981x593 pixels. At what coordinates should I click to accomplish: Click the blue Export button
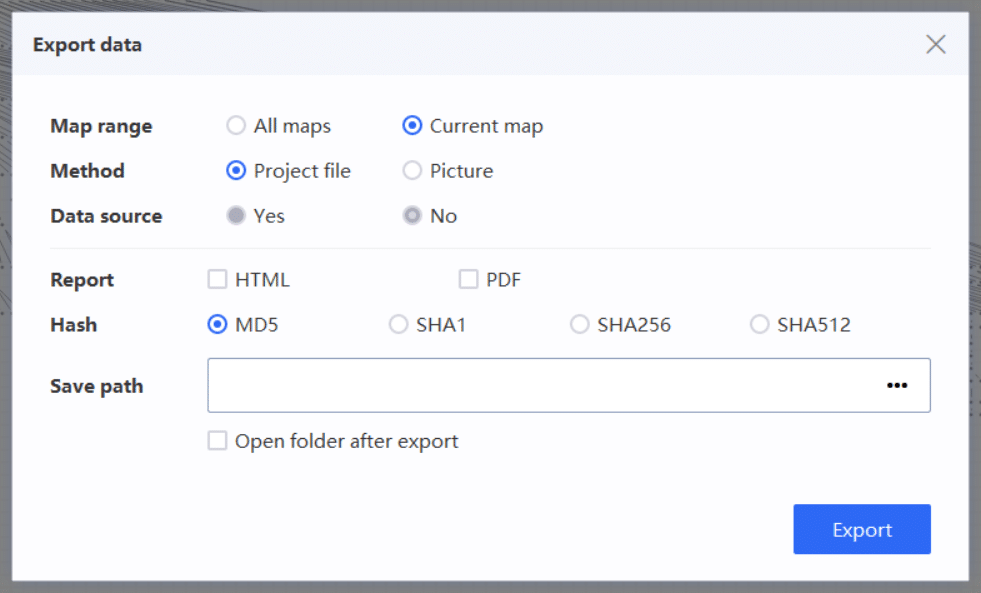point(862,529)
